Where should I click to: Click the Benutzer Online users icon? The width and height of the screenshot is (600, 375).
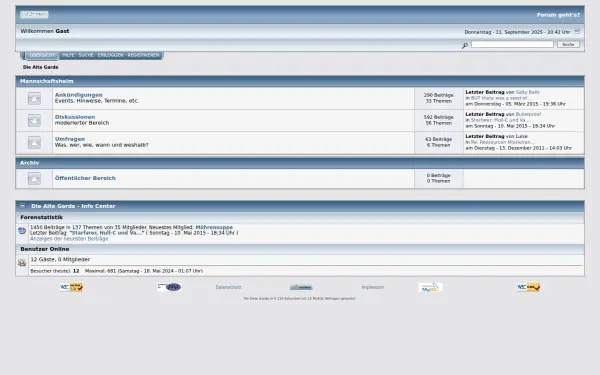coord(22,262)
